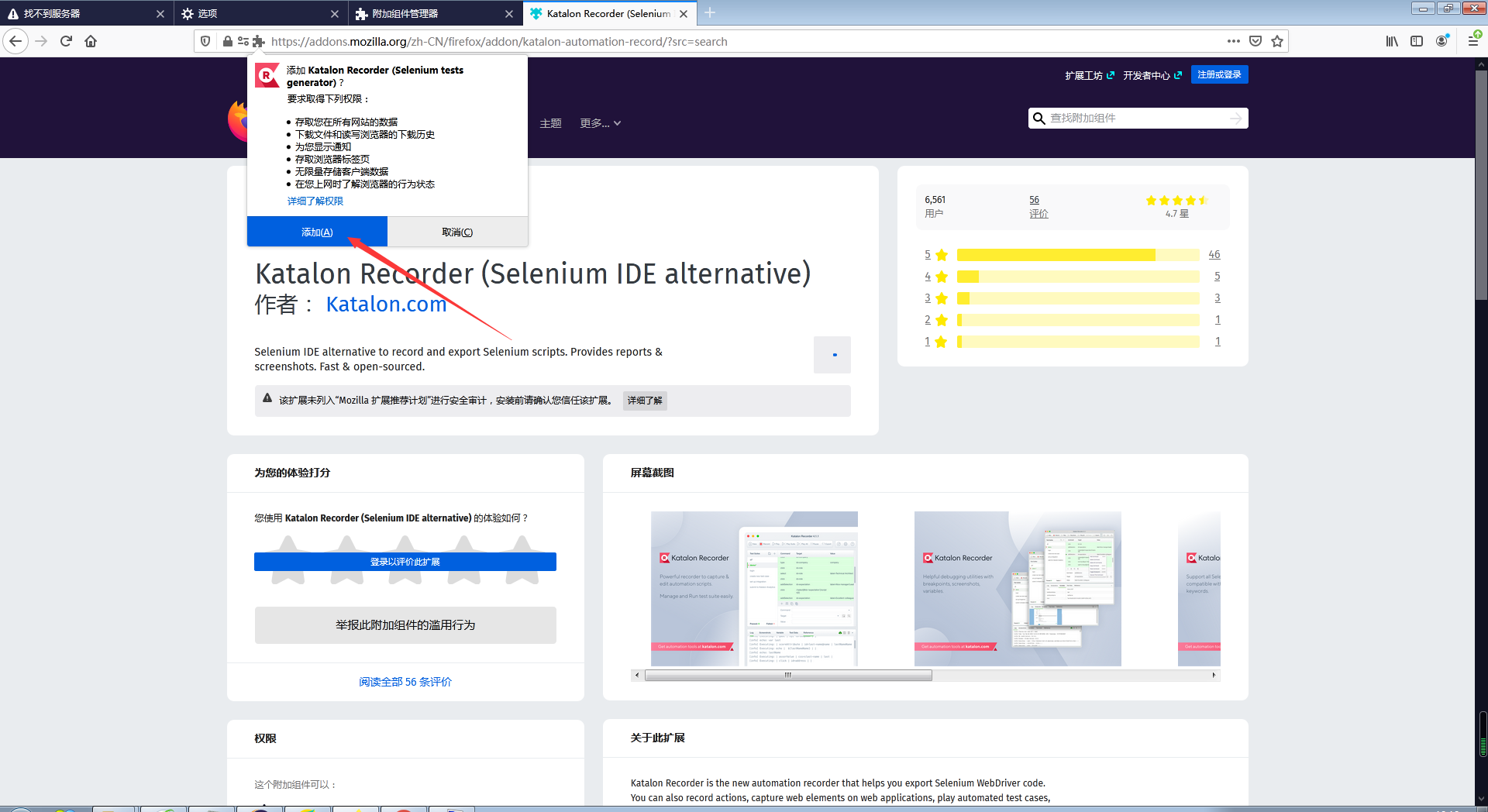
Task: Go back to the previous page
Action: 15,41
